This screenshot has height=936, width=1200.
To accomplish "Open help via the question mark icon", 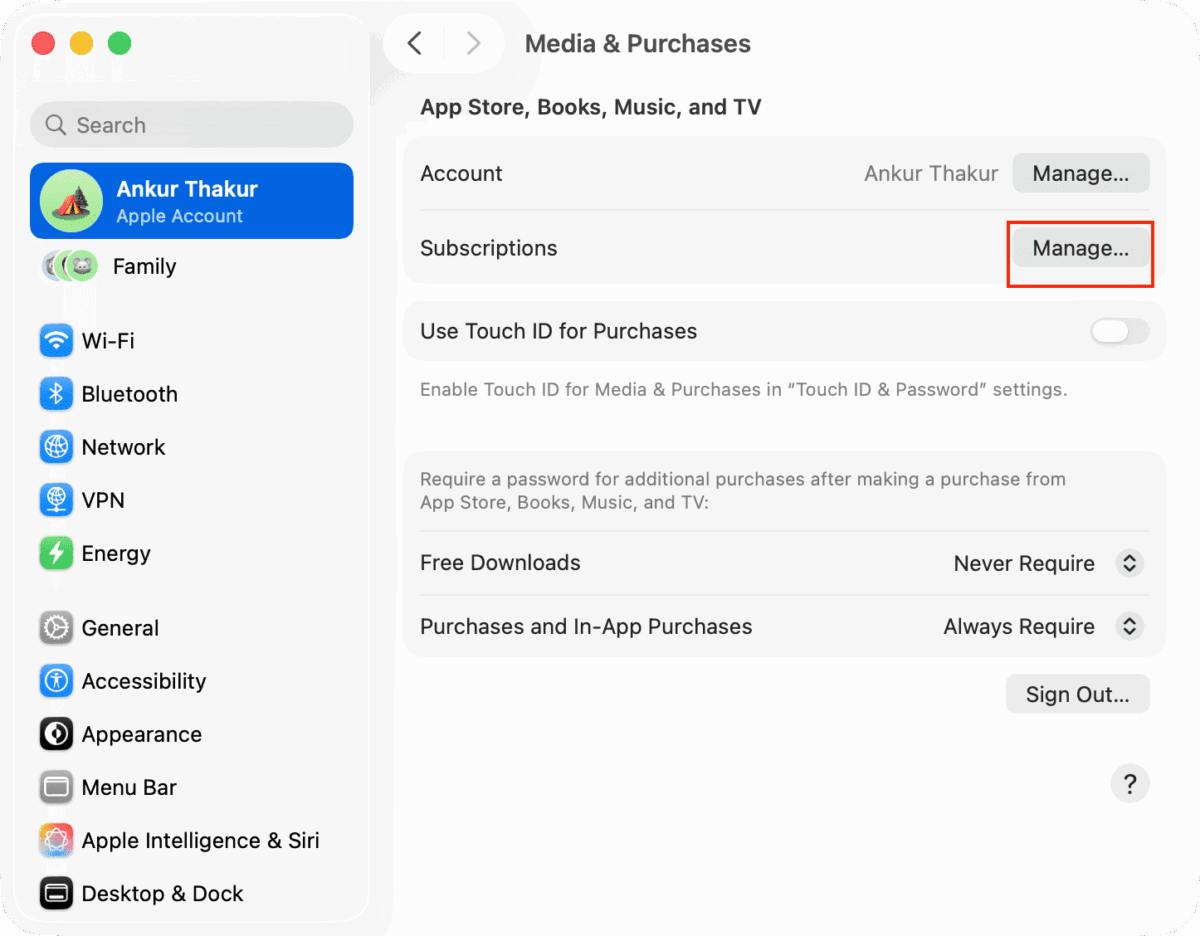I will 1130,784.
